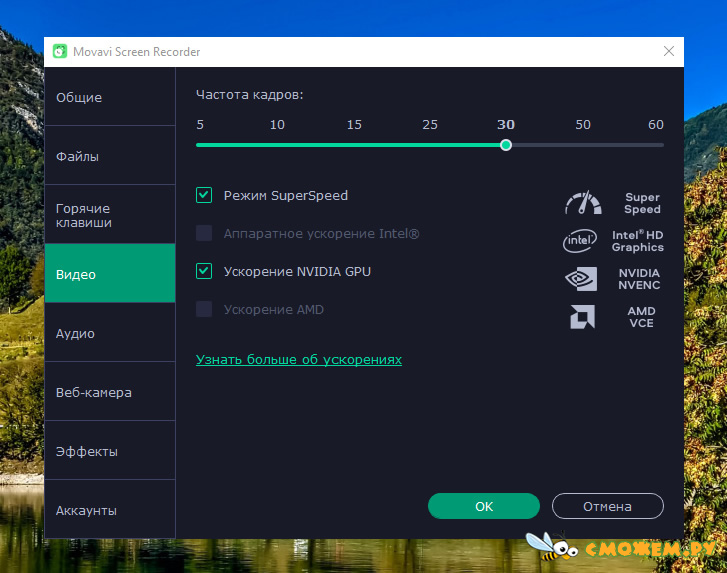Open Узнать больше об ускорениях link
The height and width of the screenshot is (573, 727).
coord(299,359)
